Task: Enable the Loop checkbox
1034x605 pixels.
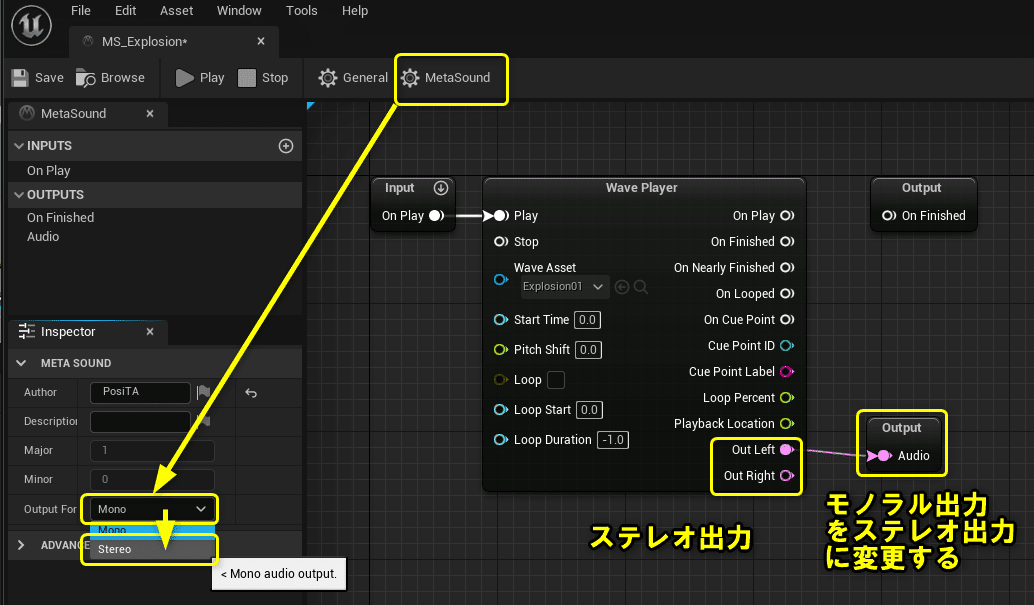Action: point(556,380)
